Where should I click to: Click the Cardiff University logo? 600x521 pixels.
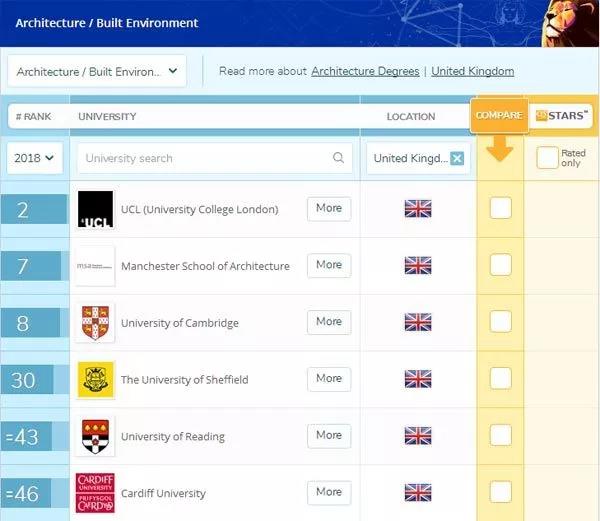95,493
